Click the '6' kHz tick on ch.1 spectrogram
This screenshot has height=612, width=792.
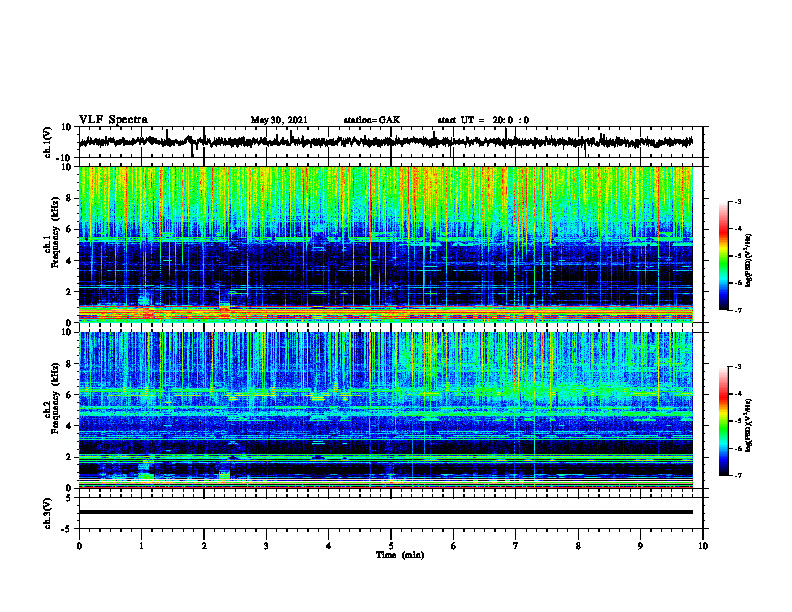(69, 229)
